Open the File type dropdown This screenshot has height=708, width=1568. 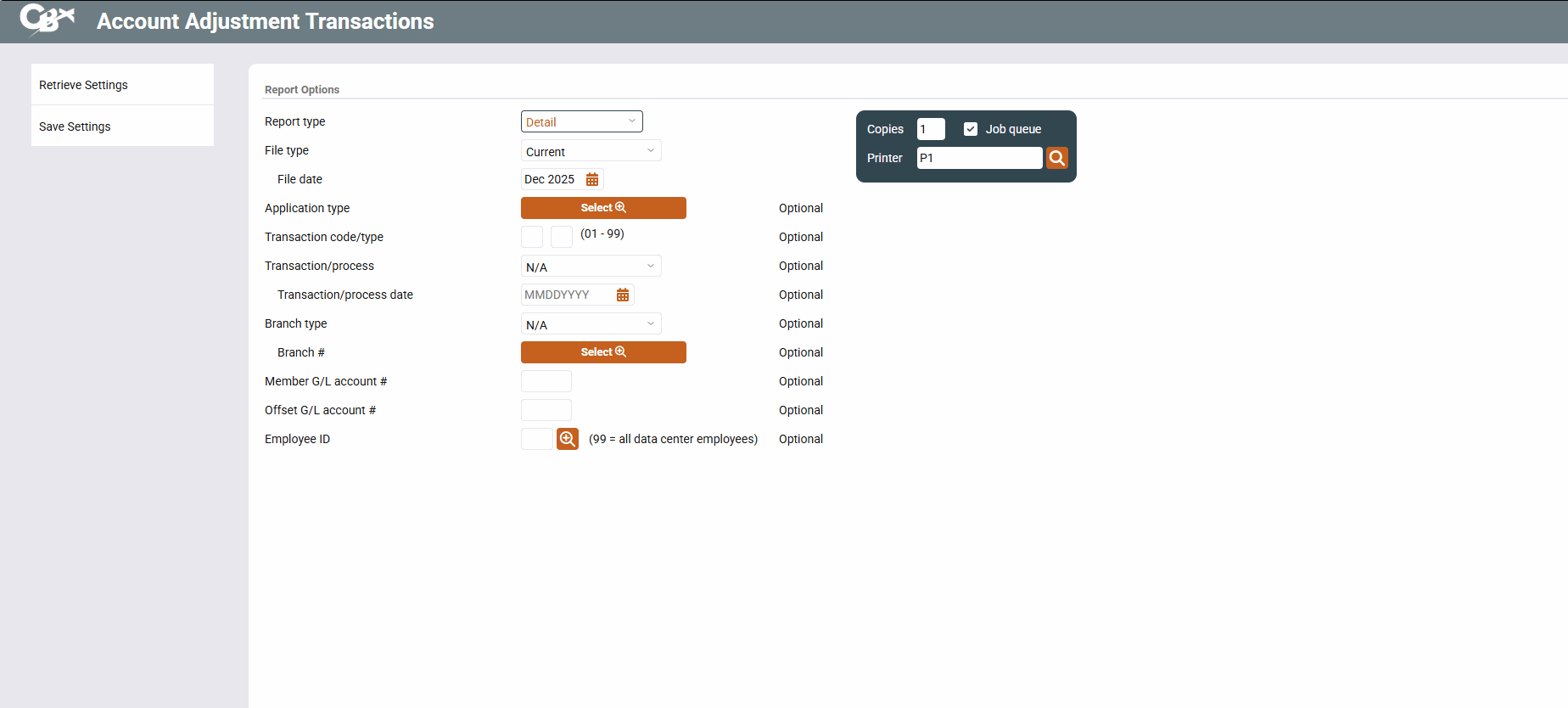591,151
